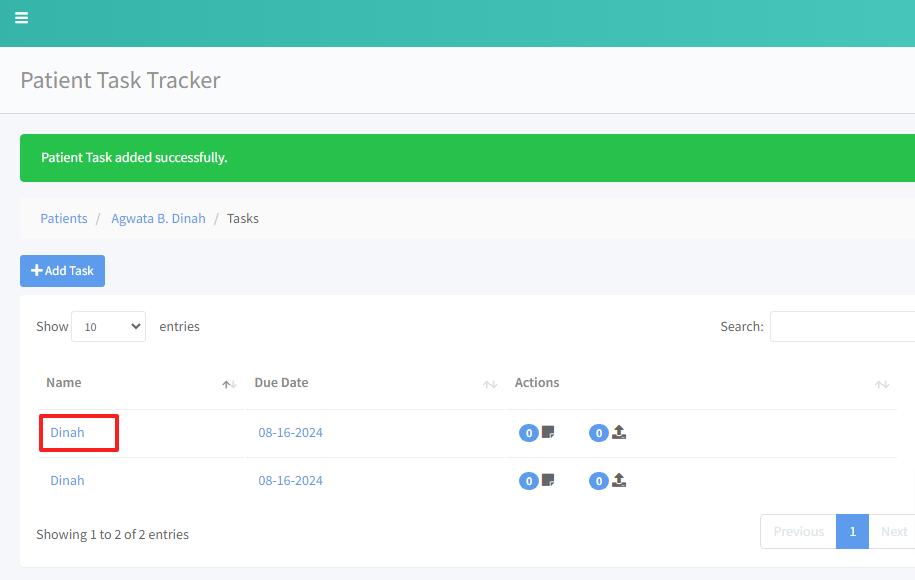Click the notes icon in second task row

(x=548, y=480)
